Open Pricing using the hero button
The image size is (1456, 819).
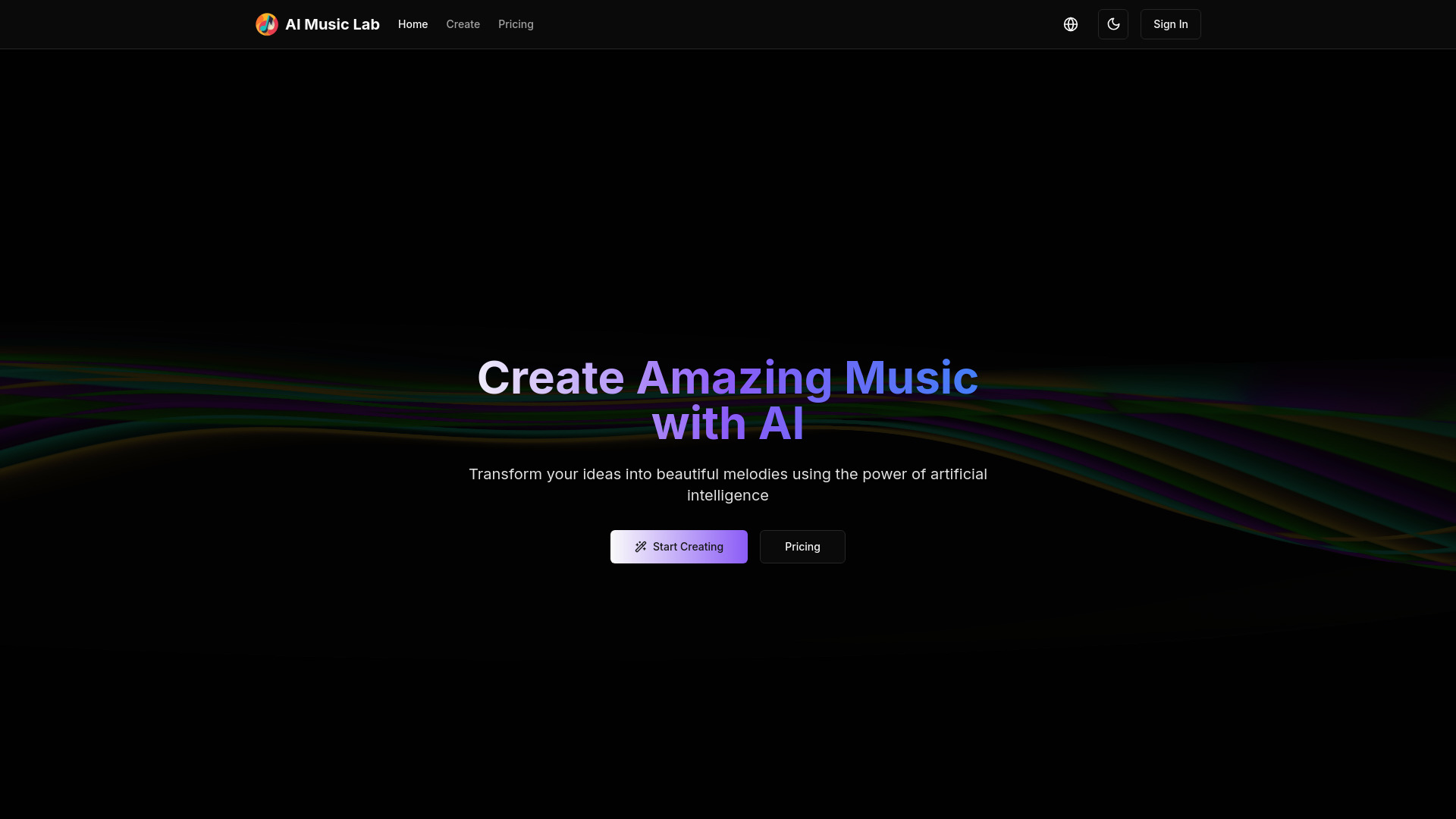802,547
